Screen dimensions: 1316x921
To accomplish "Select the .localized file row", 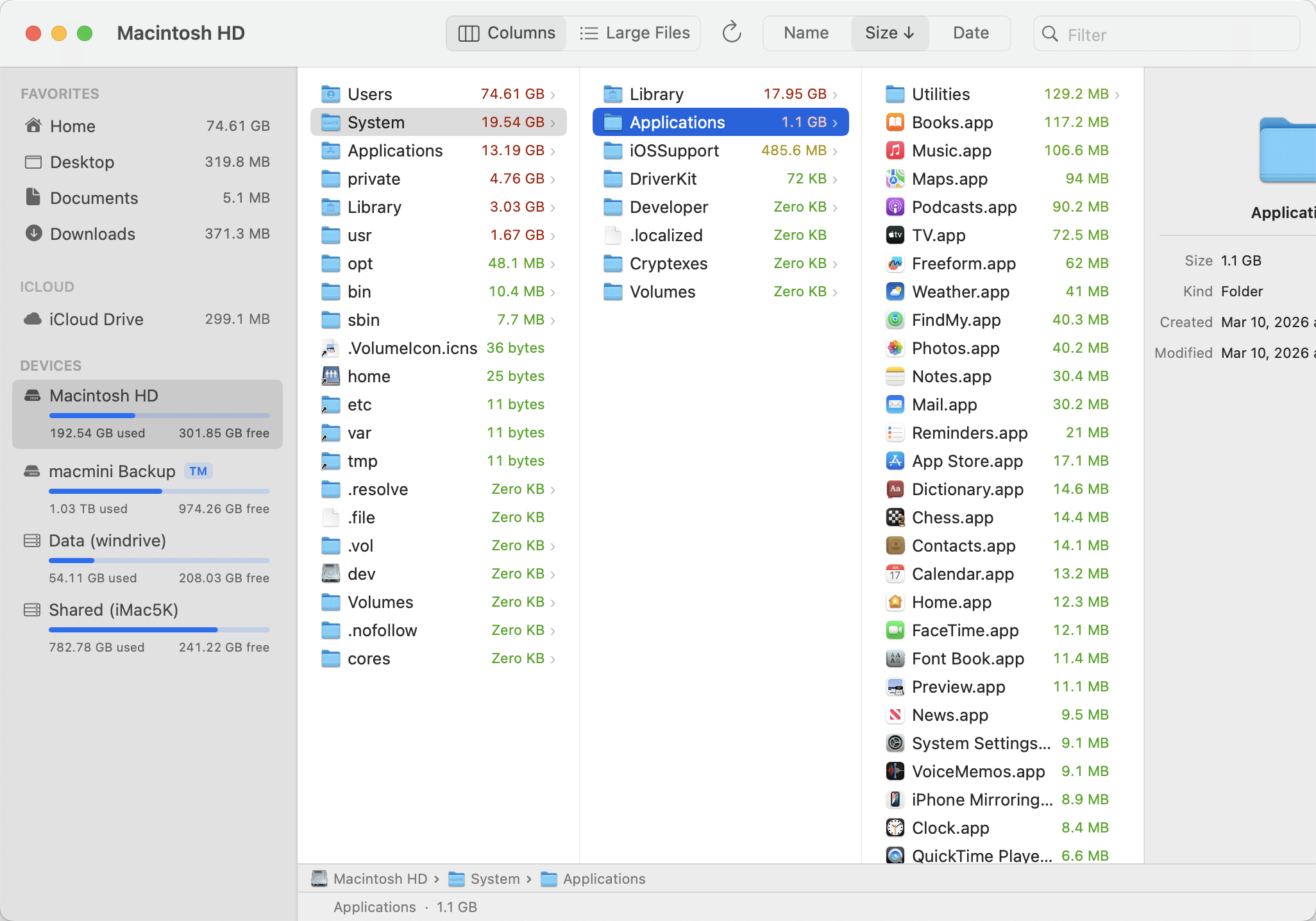I will 721,235.
